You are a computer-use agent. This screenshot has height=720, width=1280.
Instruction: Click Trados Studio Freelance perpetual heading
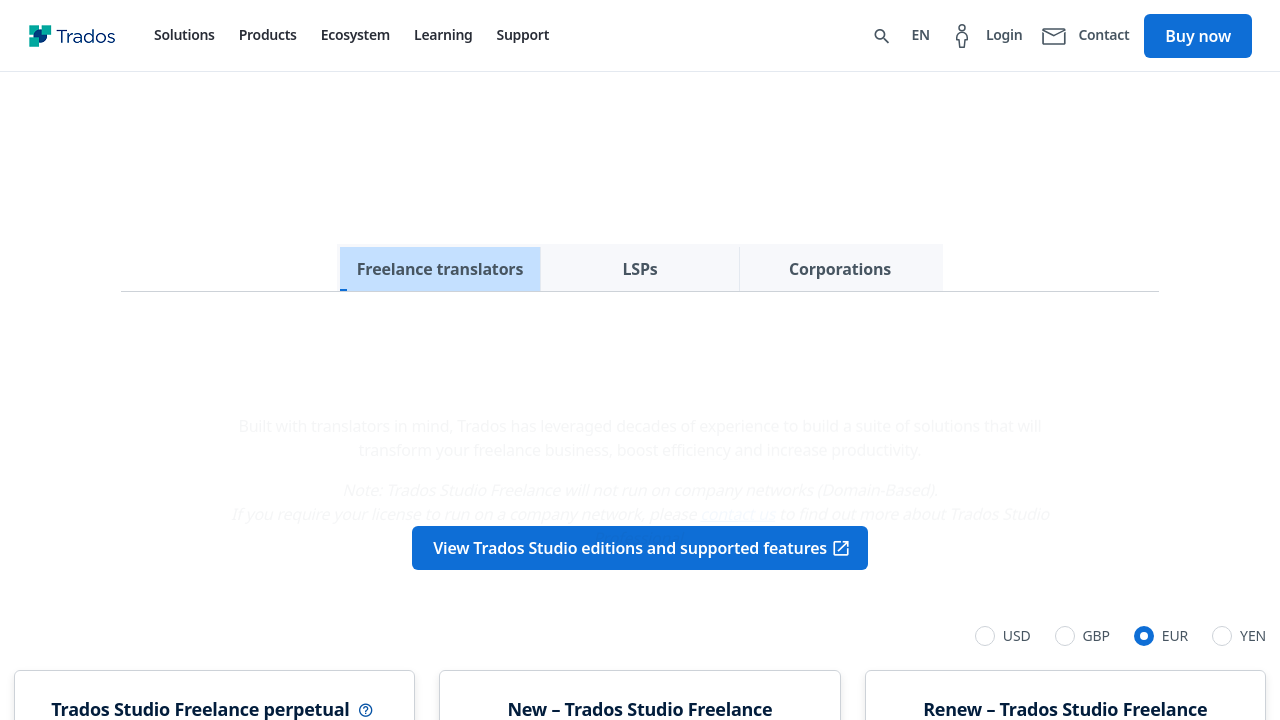click(200, 709)
